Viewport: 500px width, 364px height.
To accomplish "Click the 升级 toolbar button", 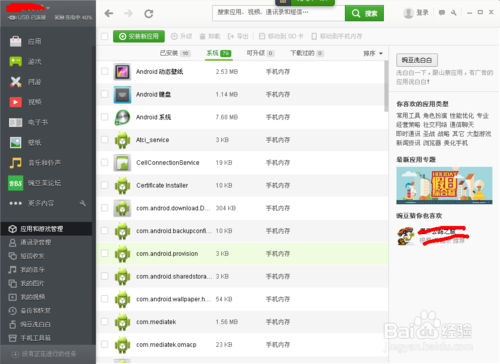I will pyautogui.click(x=181, y=36).
